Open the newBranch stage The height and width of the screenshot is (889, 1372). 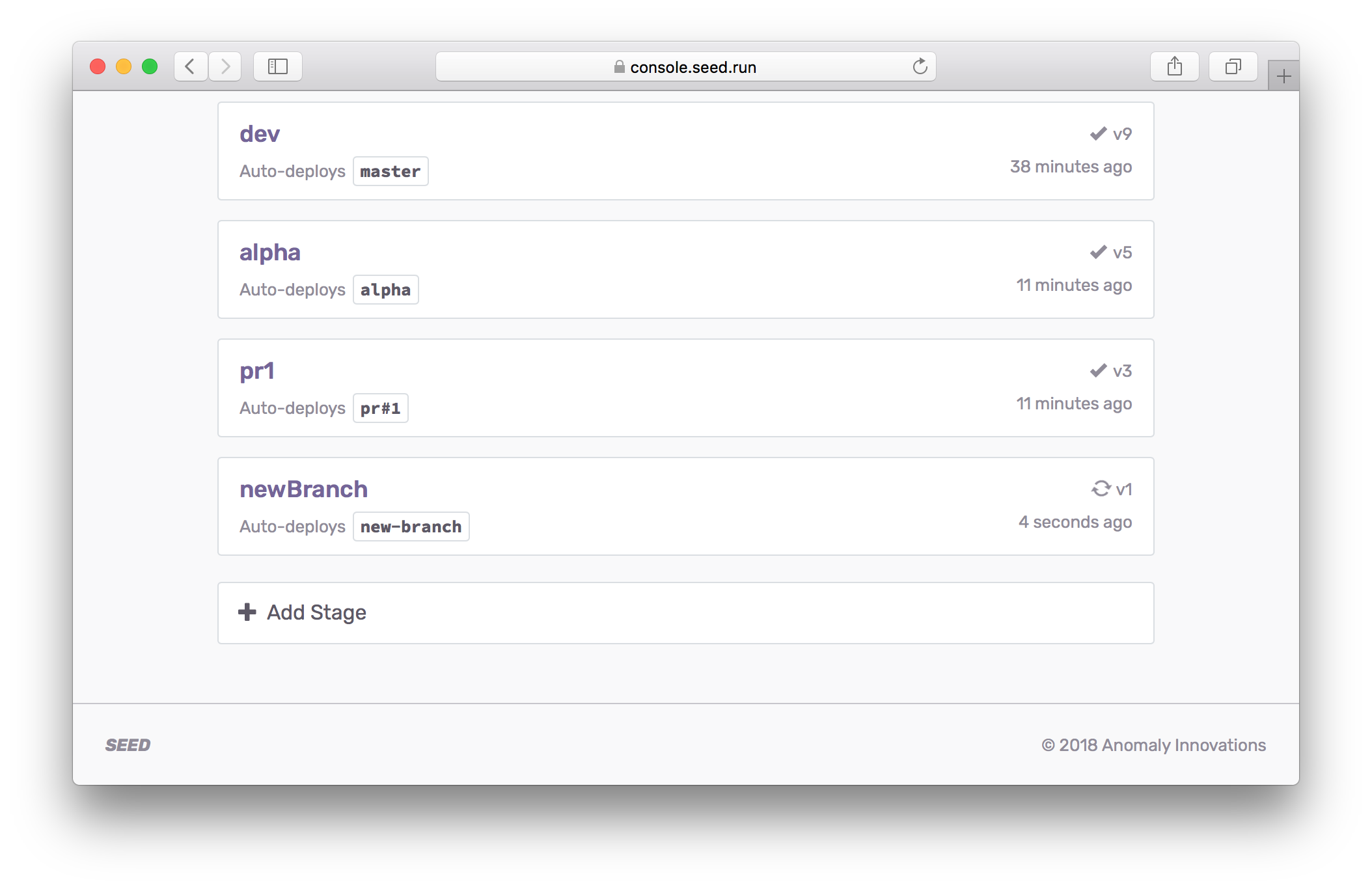click(303, 489)
